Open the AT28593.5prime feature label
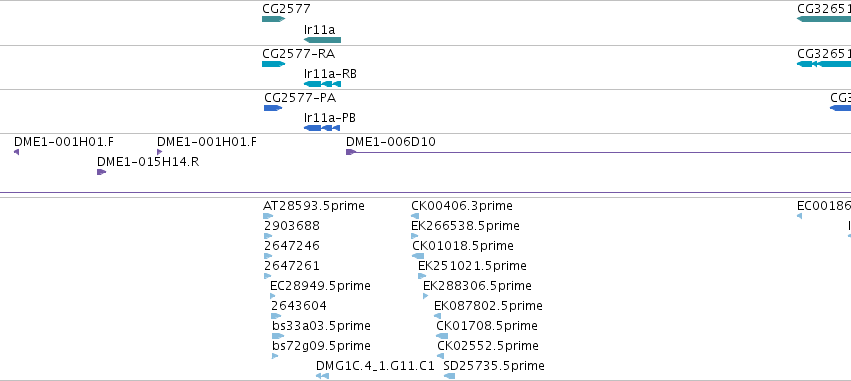 pyautogui.click(x=314, y=206)
